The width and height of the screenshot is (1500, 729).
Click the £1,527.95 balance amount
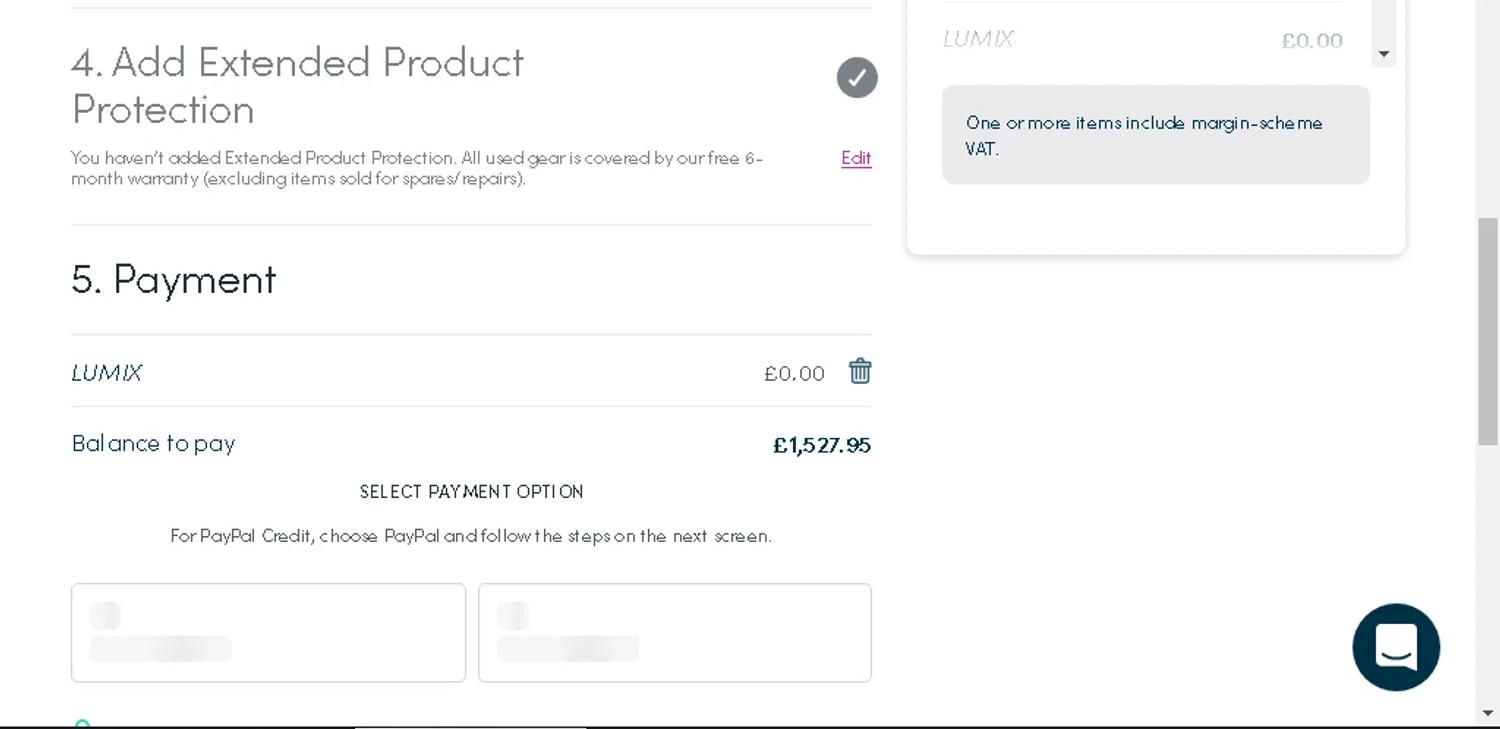point(821,445)
